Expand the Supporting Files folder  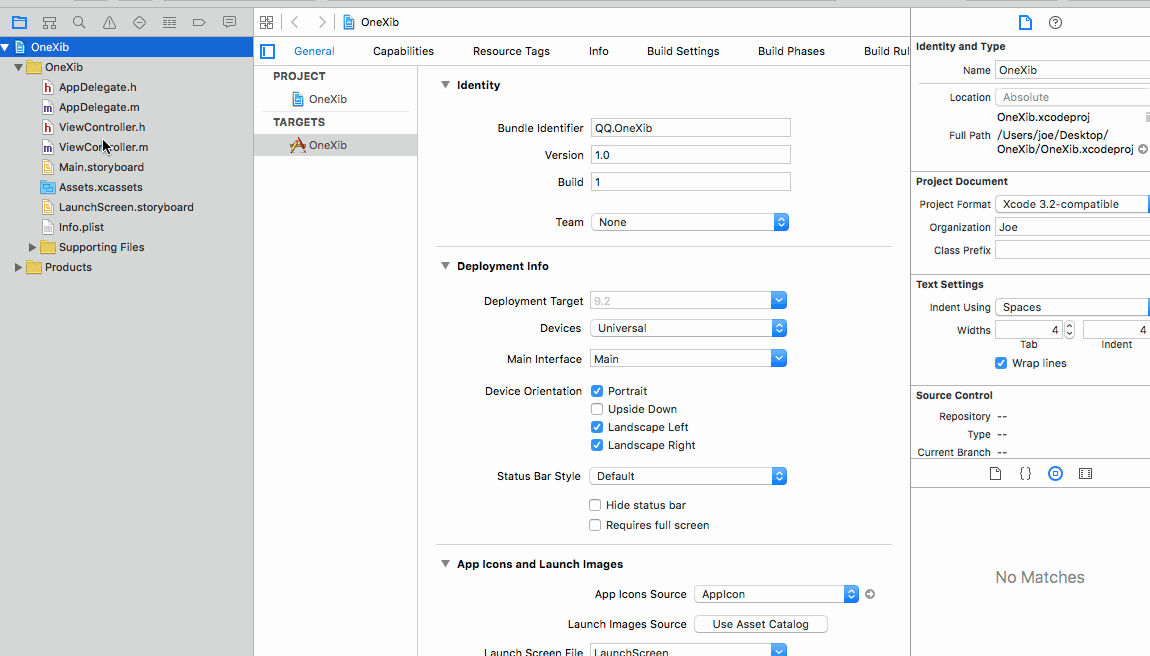point(32,247)
